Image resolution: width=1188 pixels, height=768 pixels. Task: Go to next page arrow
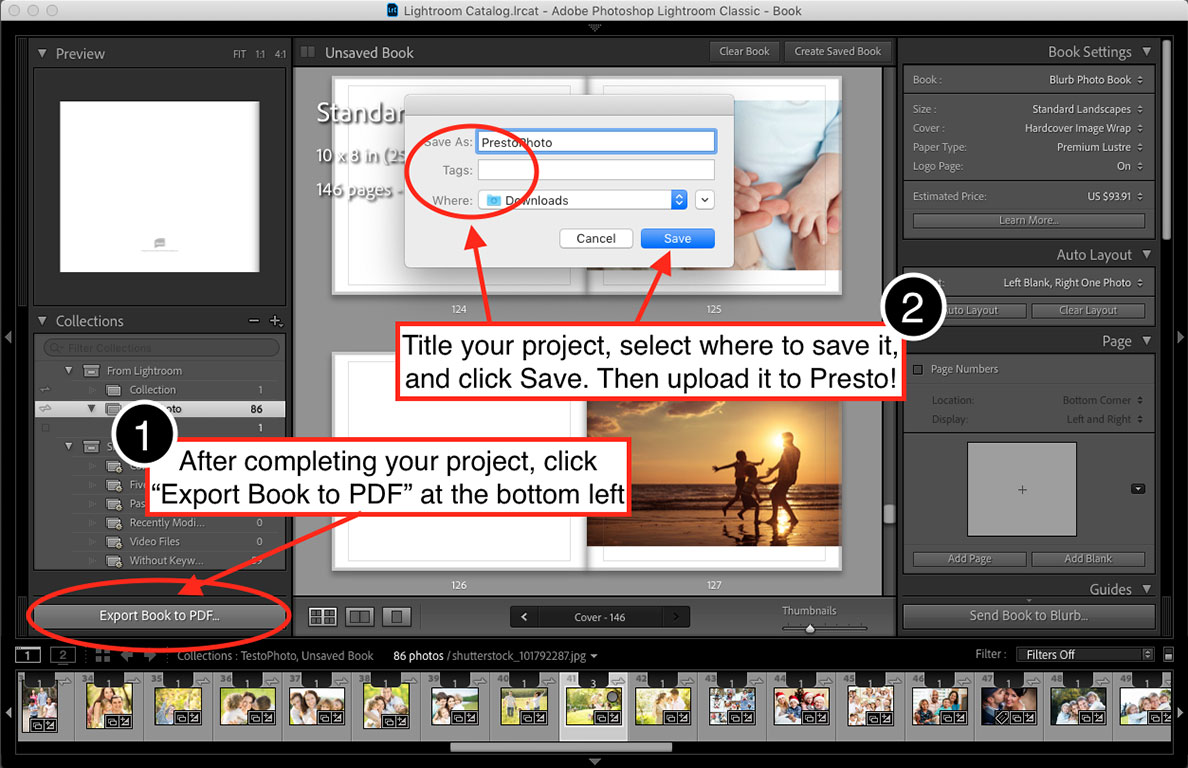(676, 617)
